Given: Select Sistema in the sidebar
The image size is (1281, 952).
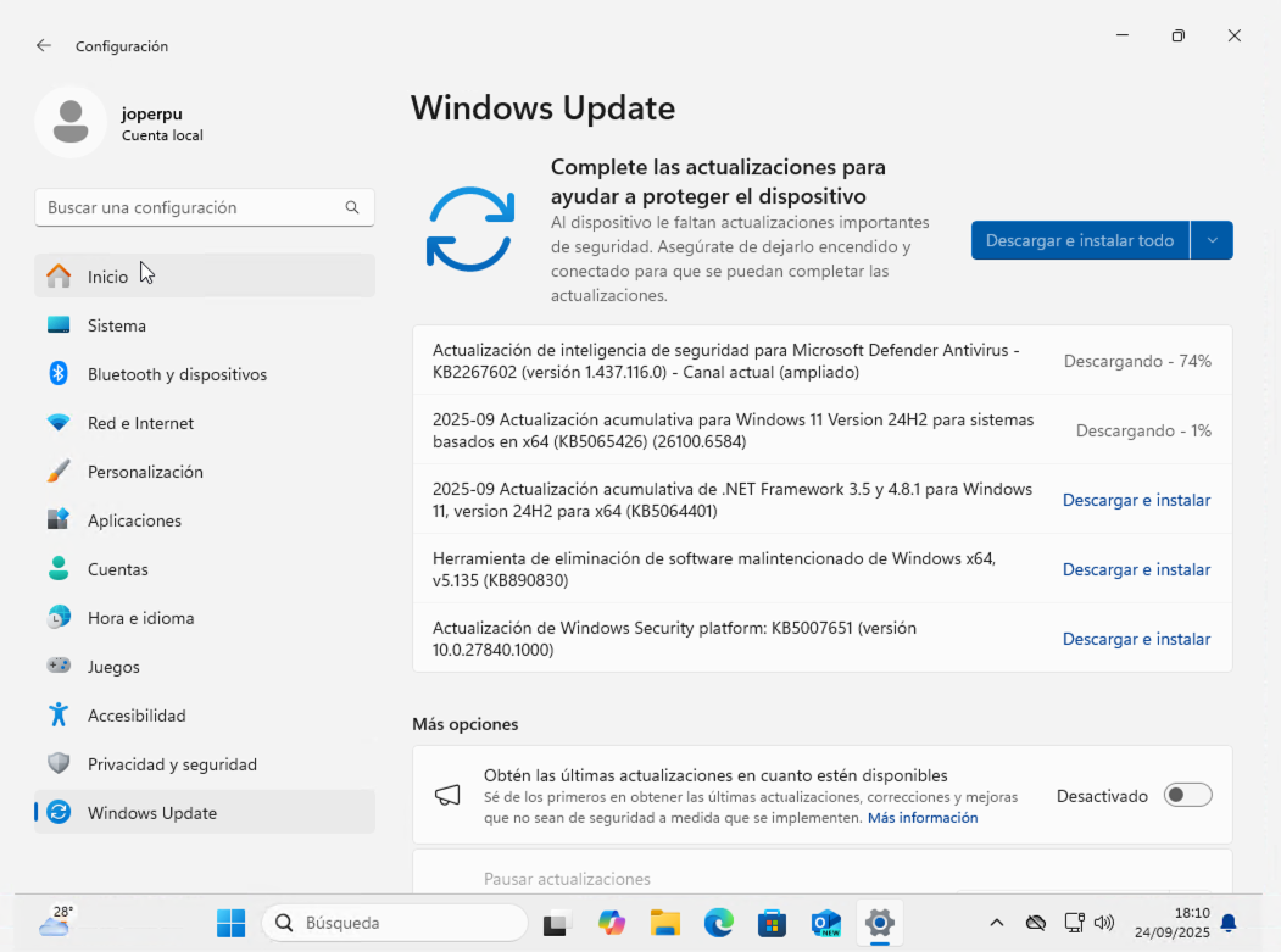Looking at the screenshot, I should pyautogui.click(x=205, y=325).
